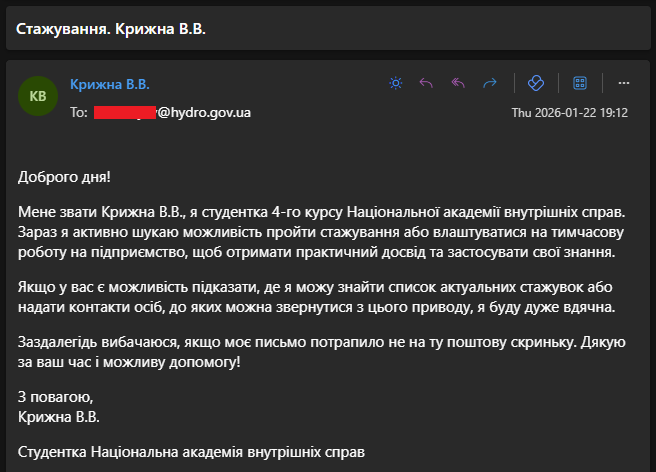Open the Copilot icon in message toolbar

[535, 83]
